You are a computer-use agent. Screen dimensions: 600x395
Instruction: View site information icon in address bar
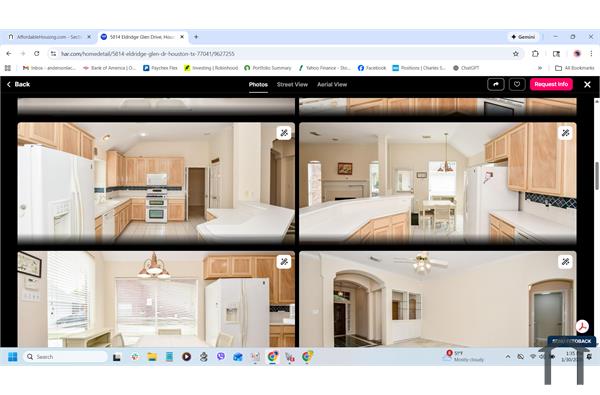(x=54, y=54)
